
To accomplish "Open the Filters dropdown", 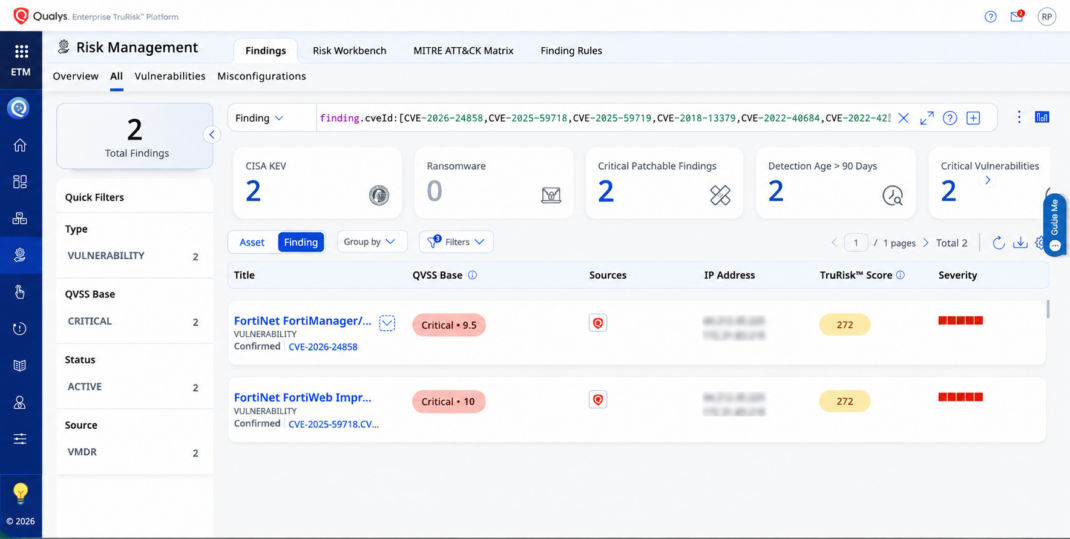I will tap(456, 242).
